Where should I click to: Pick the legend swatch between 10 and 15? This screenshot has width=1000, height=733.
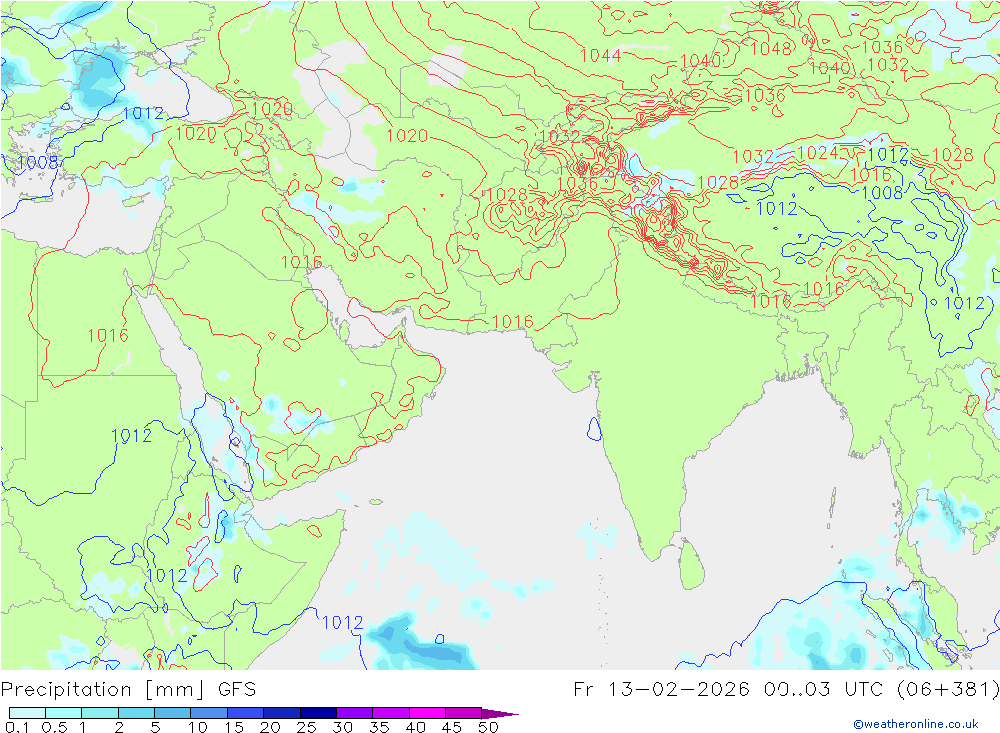coord(209,713)
